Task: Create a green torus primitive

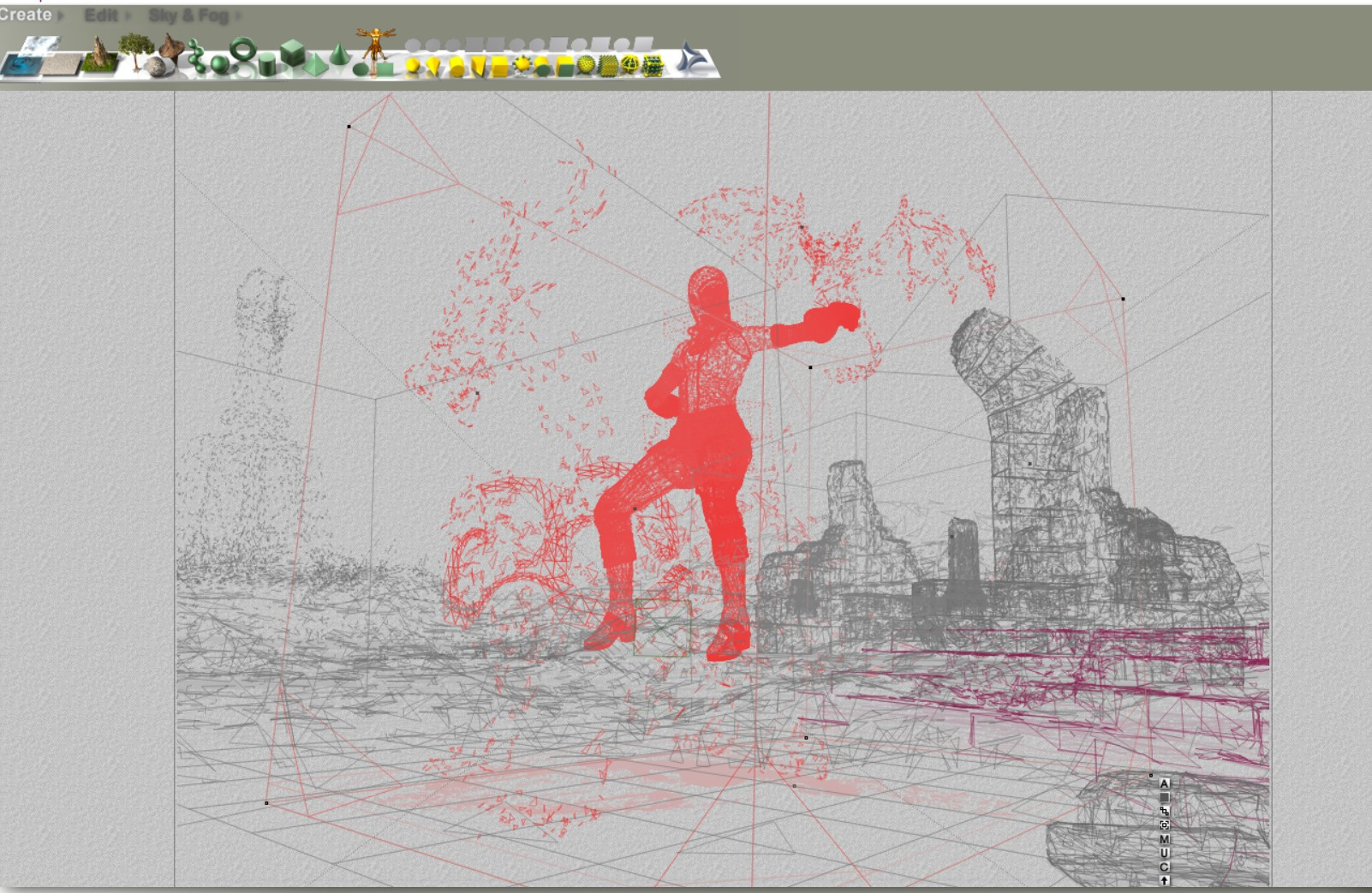Action: pos(242,50)
